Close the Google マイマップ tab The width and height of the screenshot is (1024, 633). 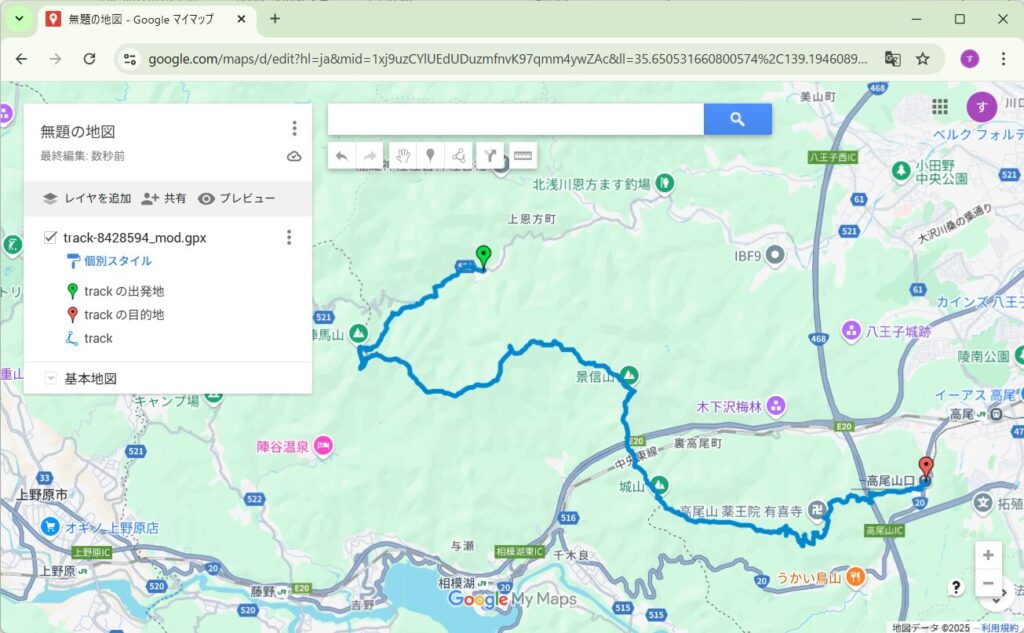pyautogui.click(x=241, y=19)
